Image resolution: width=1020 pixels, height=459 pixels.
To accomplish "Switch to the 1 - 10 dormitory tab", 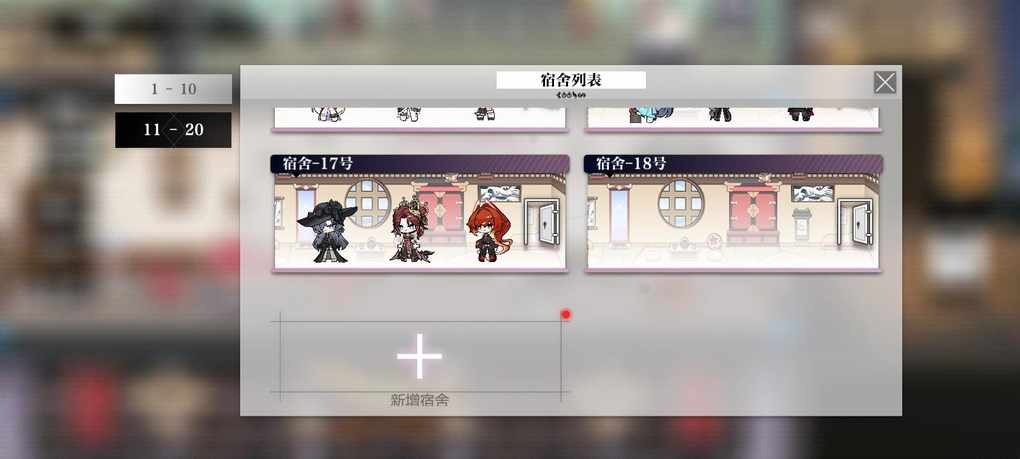I will coord(173,89).
